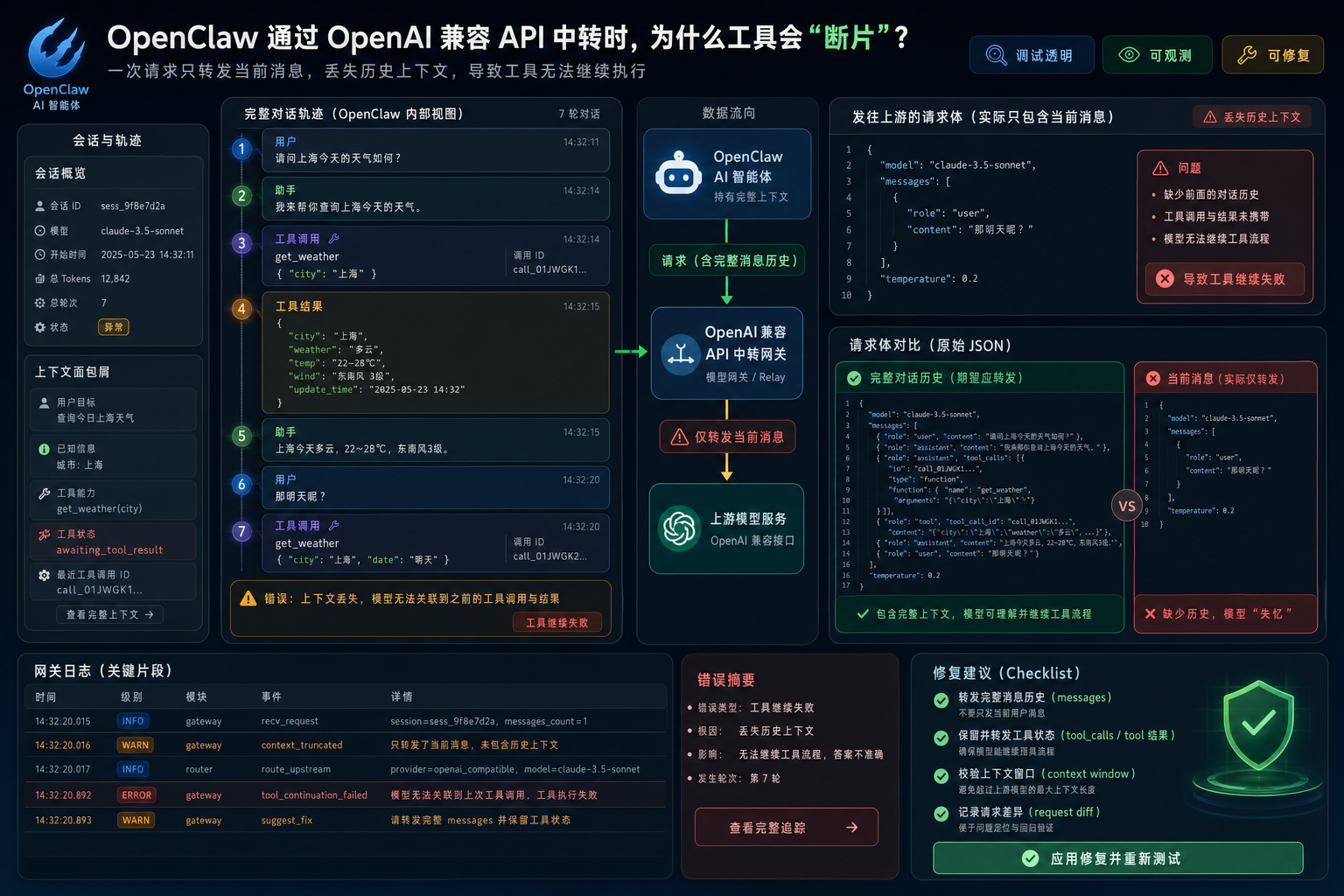Click the 7 轮对话 counter

[x=579, y=114]
